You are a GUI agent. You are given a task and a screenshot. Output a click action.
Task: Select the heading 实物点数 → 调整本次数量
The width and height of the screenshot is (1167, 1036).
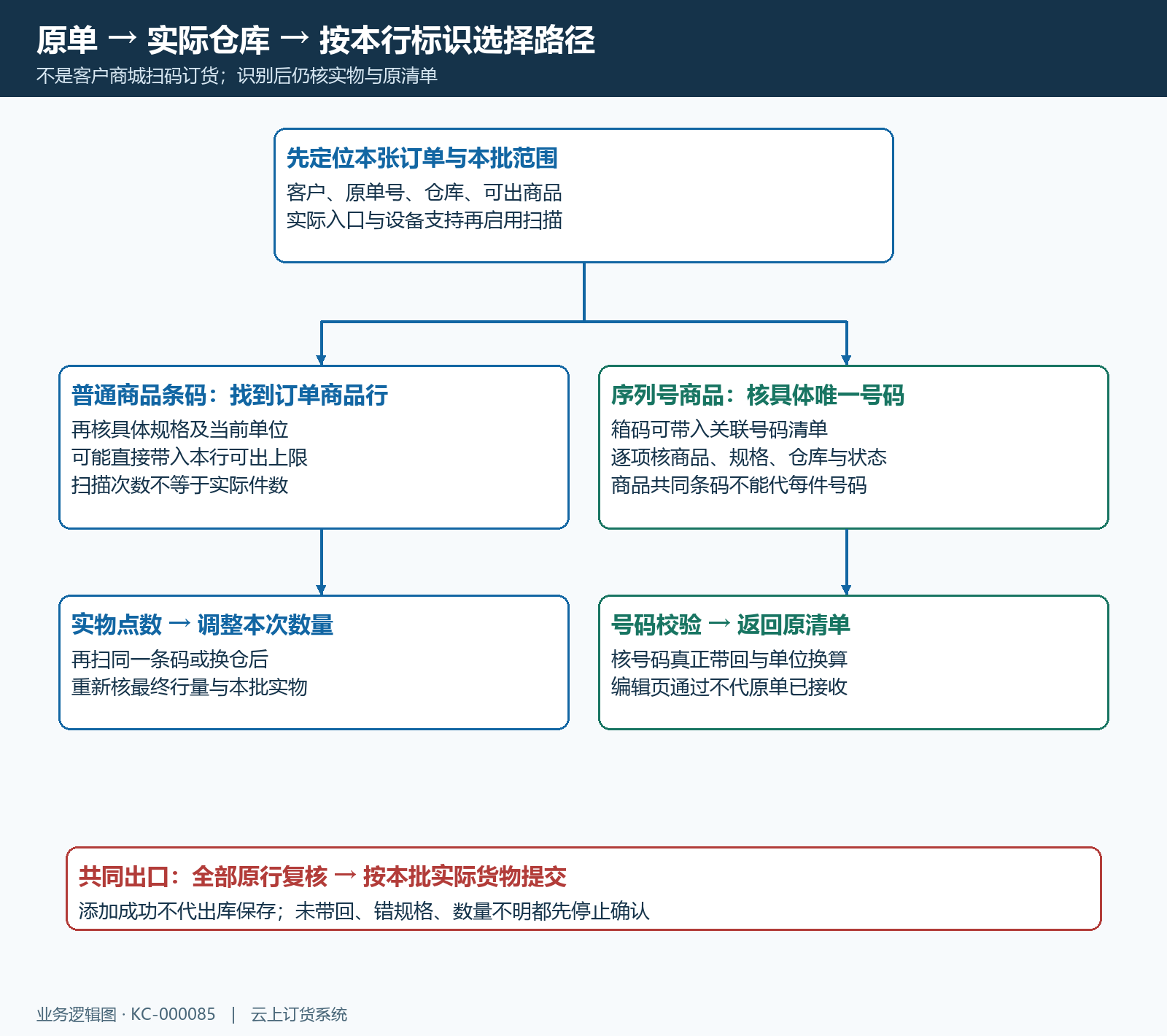(x=202, y=625)
